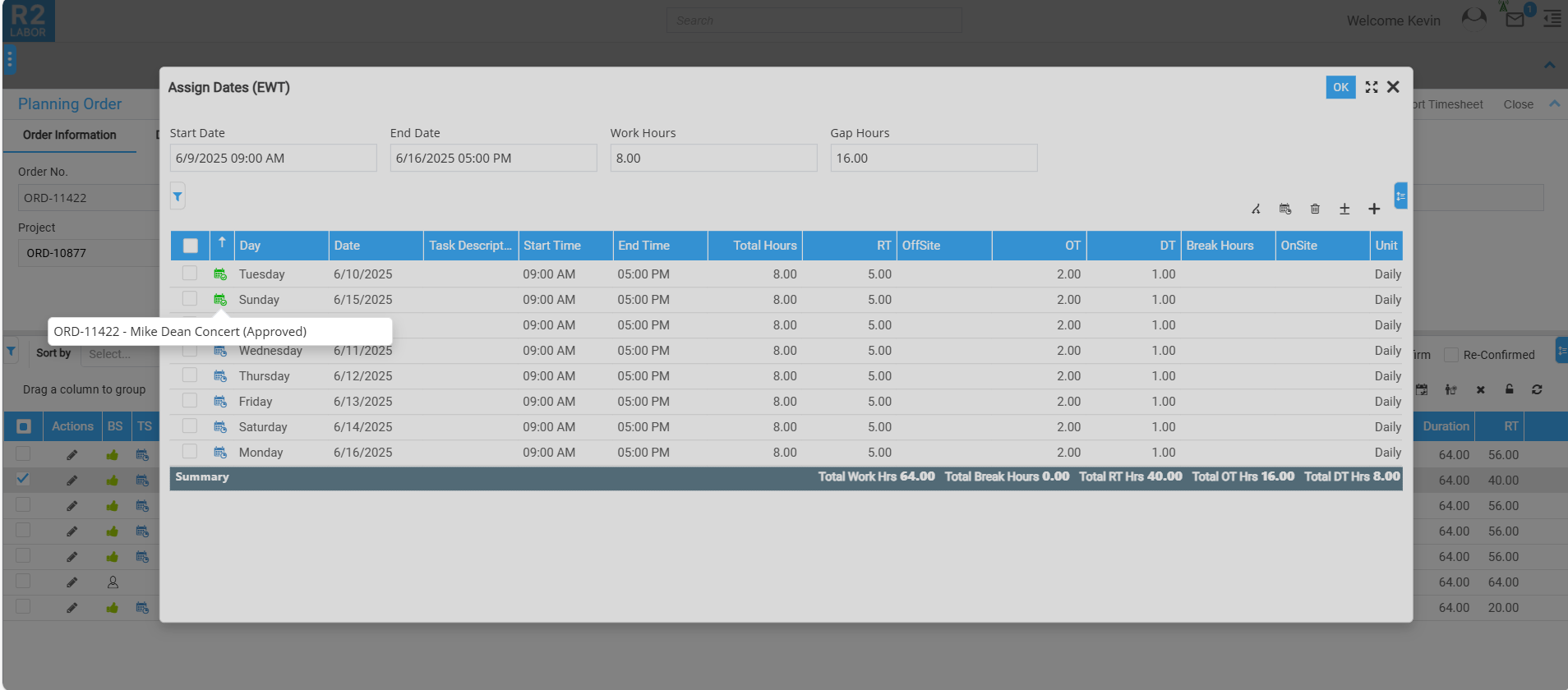Open the Sort by select dropdown
The height and width of the screenshot is (690, 1568).
119,354
